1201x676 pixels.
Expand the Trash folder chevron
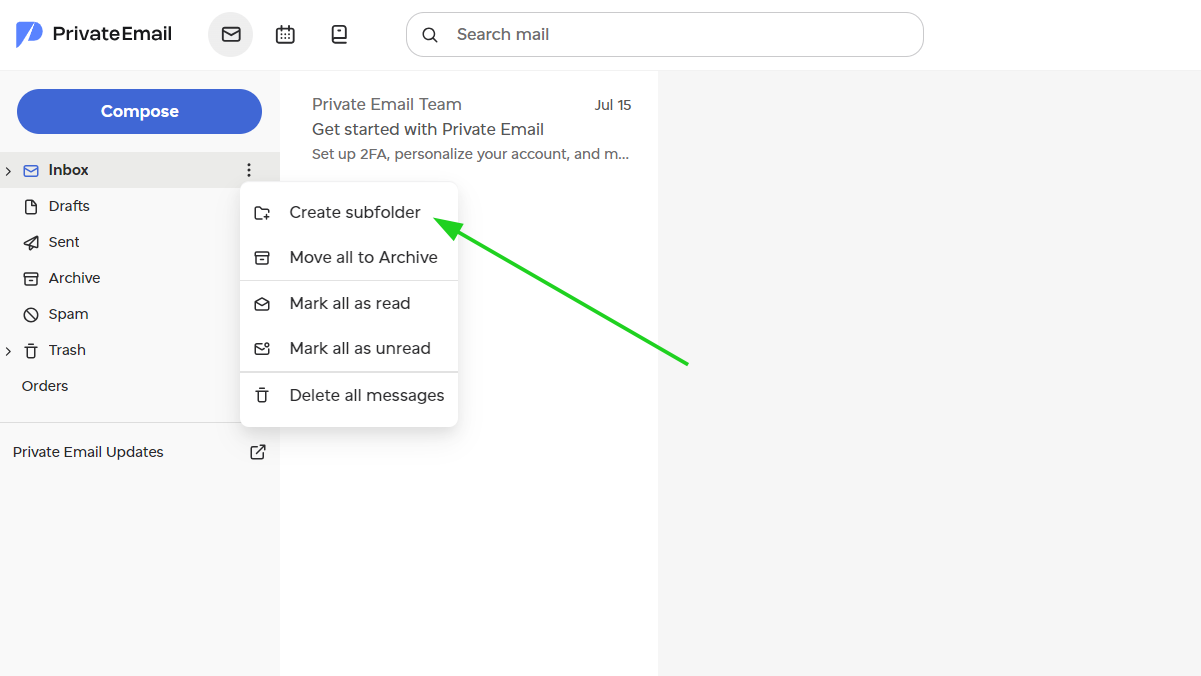[x=8, y=351]
